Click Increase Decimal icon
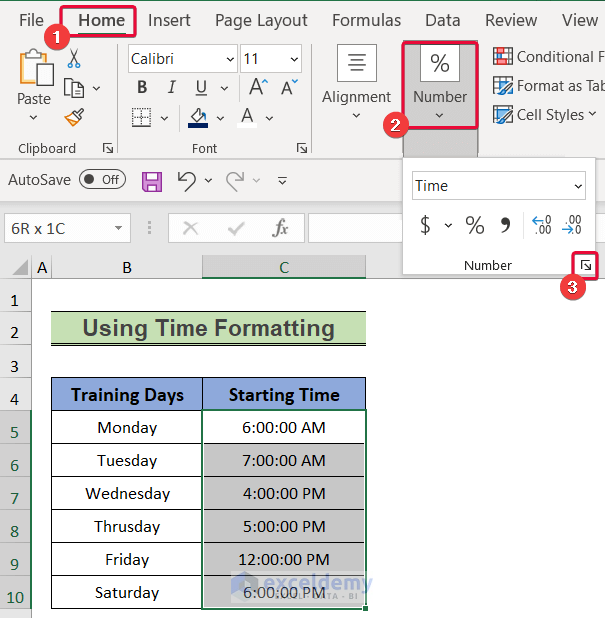 pos(542,225)
